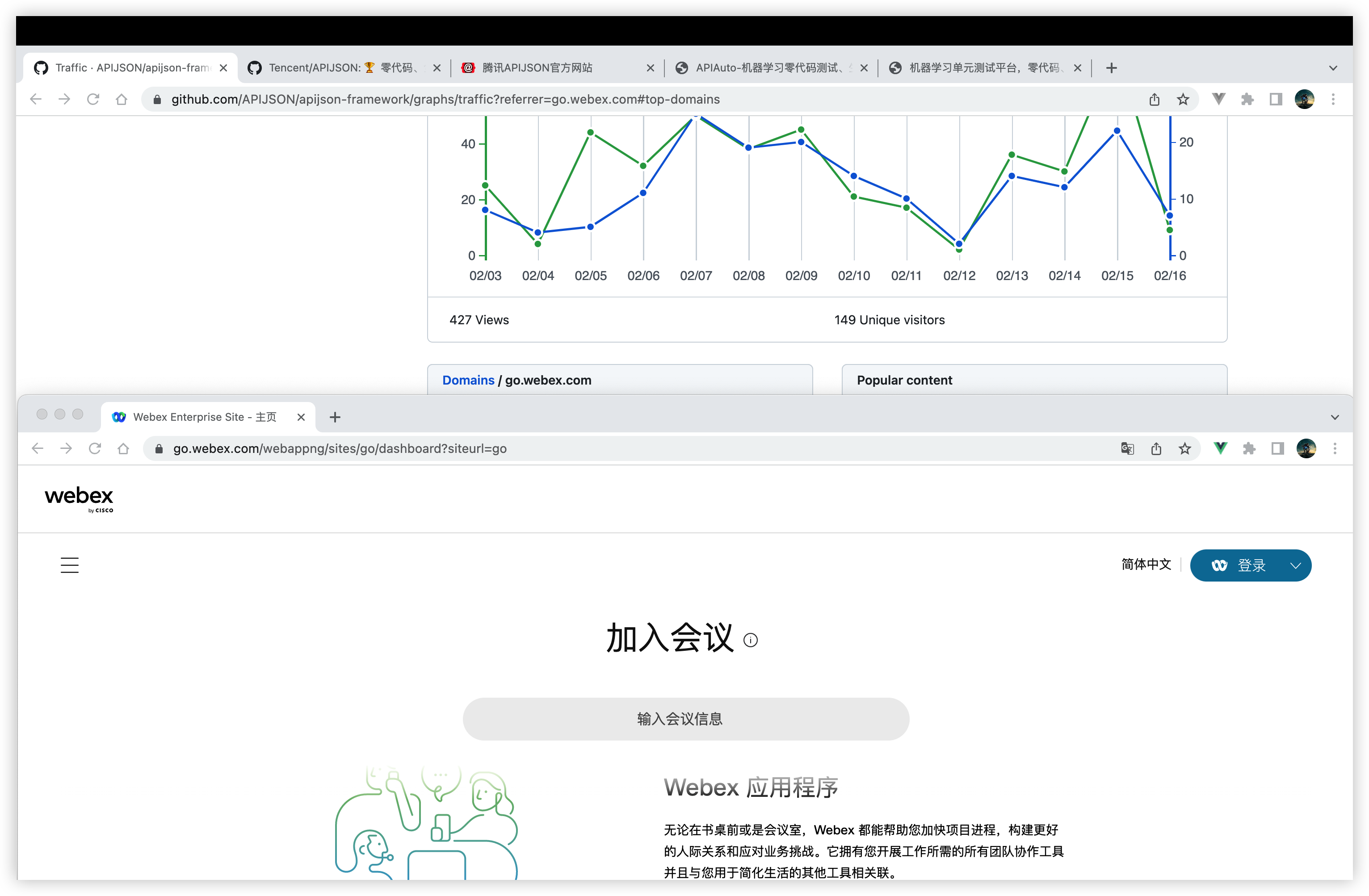Open the Webex hamburger menu

coord(69,565)
